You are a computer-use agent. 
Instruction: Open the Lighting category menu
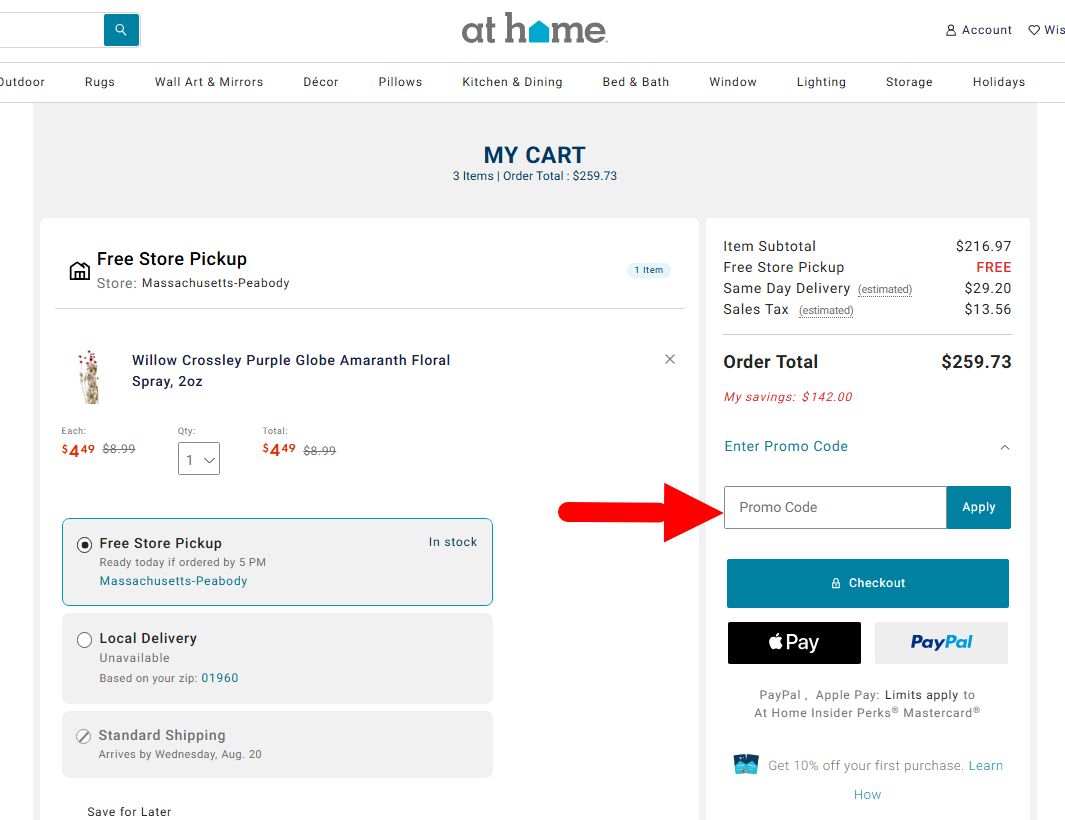click(821, 82)
